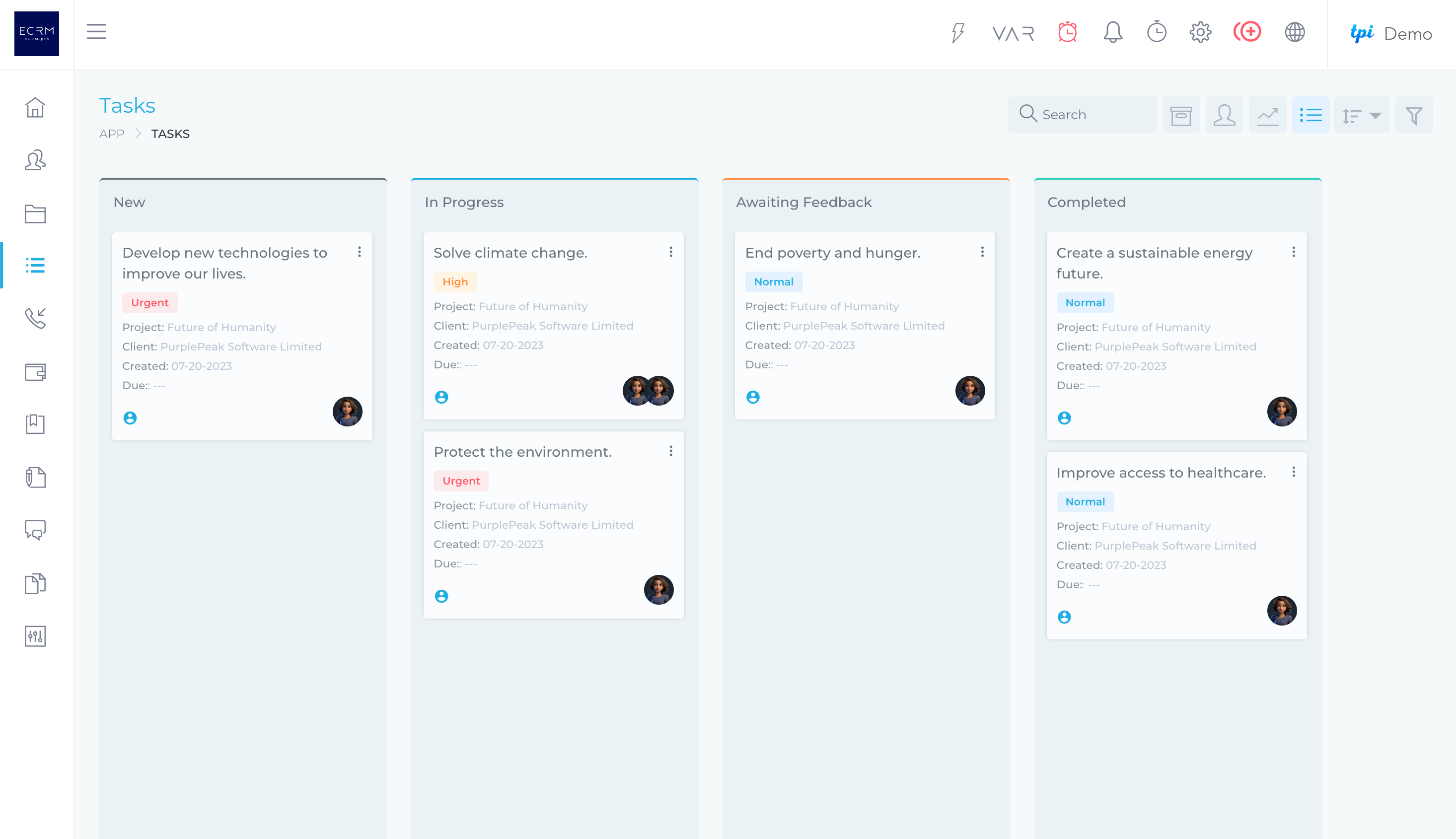Click the Search tasks field
The image size is (1456, 839).
coord(1082,115)
